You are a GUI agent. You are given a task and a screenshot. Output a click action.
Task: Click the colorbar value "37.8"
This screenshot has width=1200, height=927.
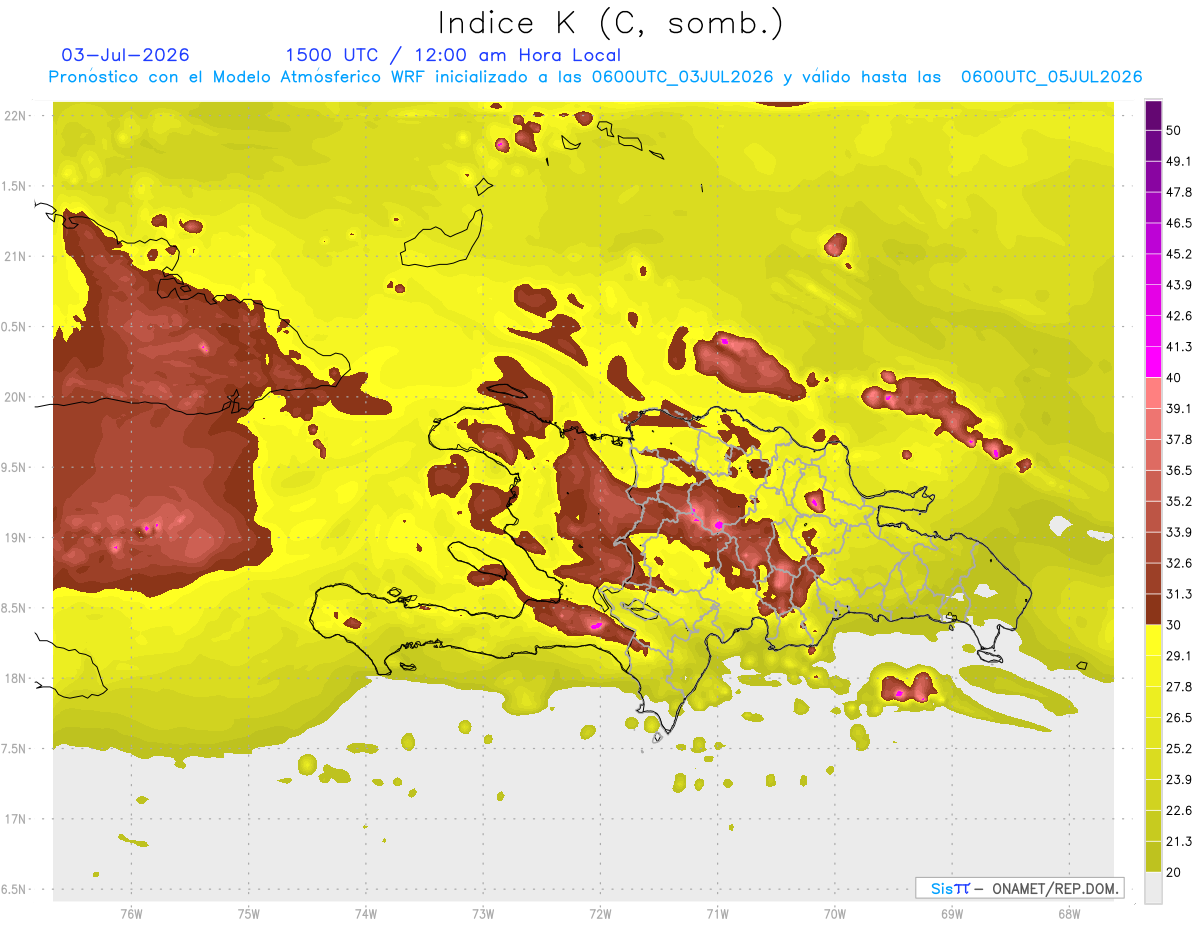pyautogui.click(x=1179, y=439)
